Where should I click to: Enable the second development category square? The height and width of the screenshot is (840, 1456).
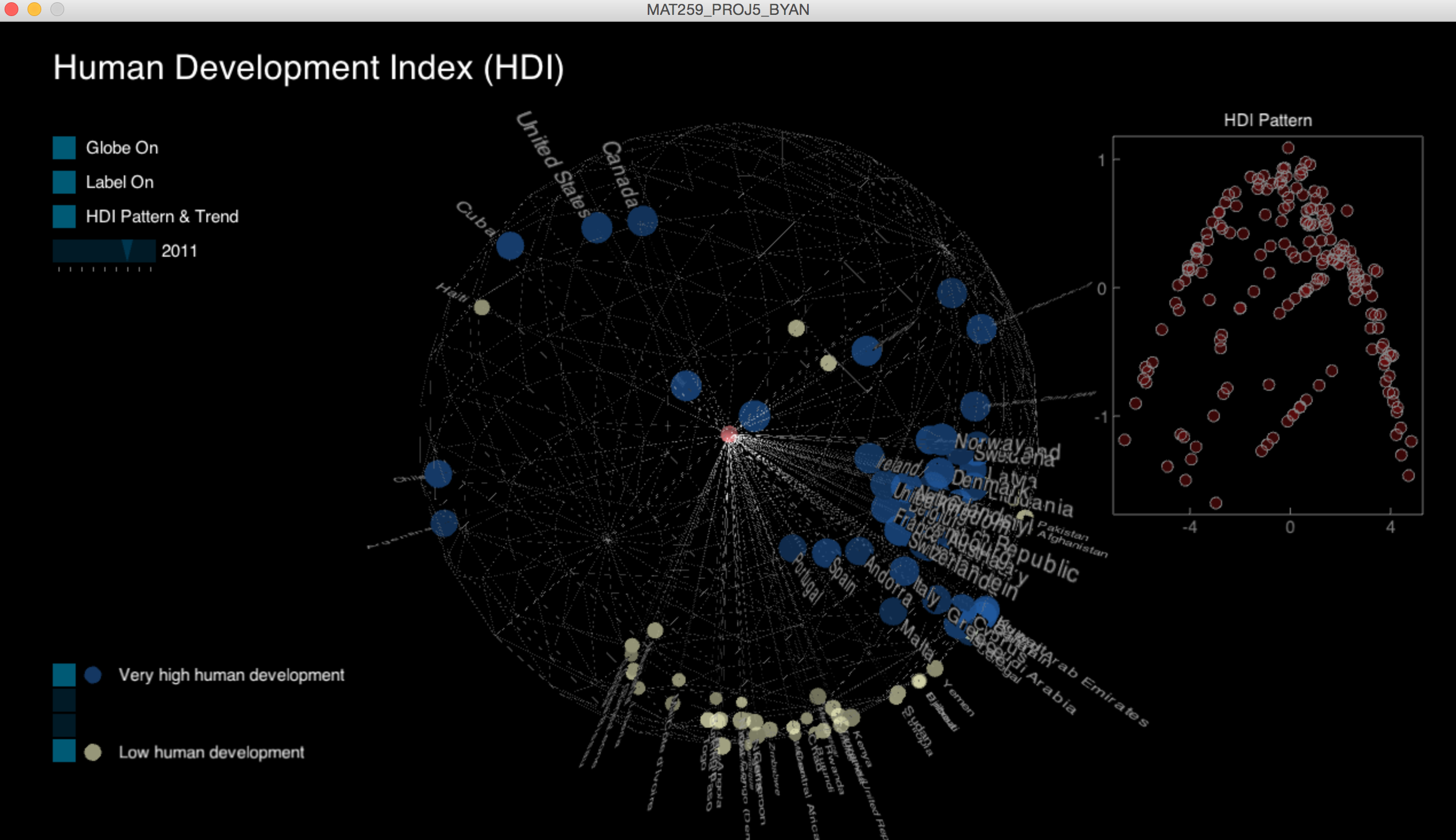tap(64, 700)
